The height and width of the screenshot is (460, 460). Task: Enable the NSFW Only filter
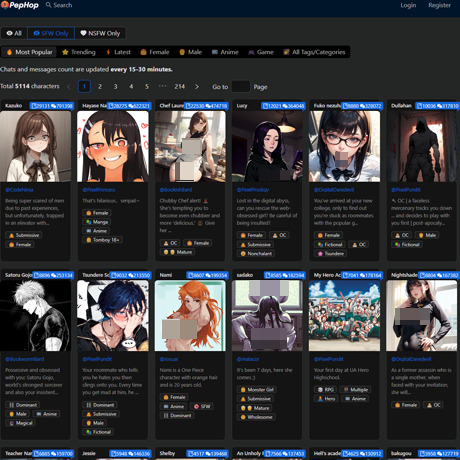pyautogui.click(x=100, y=33)
